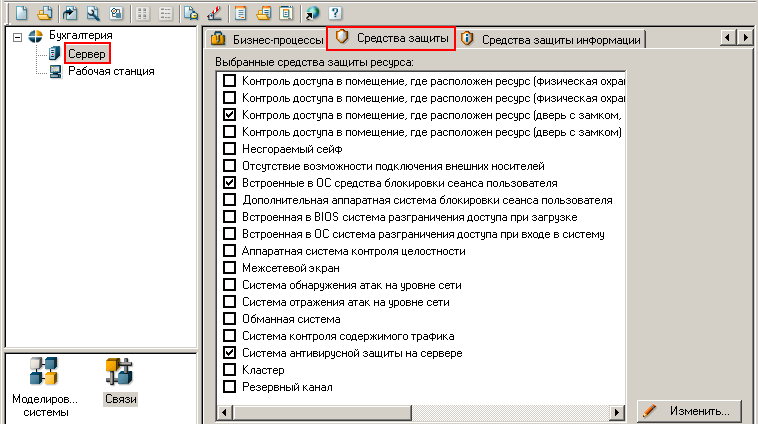Select Сервер in the resource tree

[x=87, y=54]
